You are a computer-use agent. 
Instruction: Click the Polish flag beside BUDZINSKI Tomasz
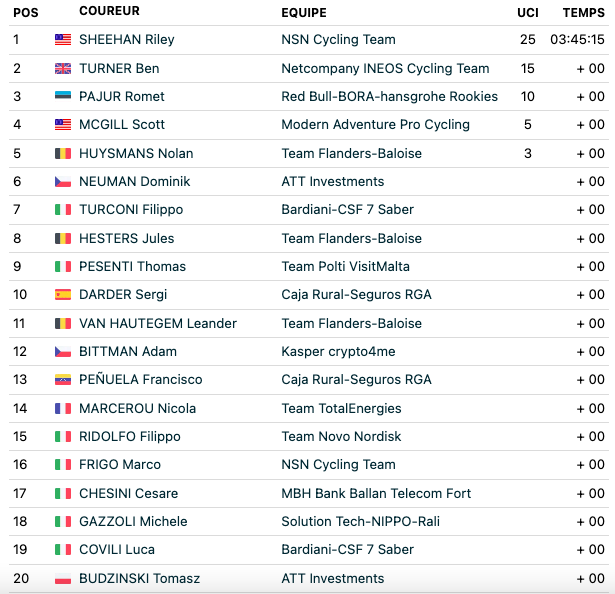coord(63,579)
